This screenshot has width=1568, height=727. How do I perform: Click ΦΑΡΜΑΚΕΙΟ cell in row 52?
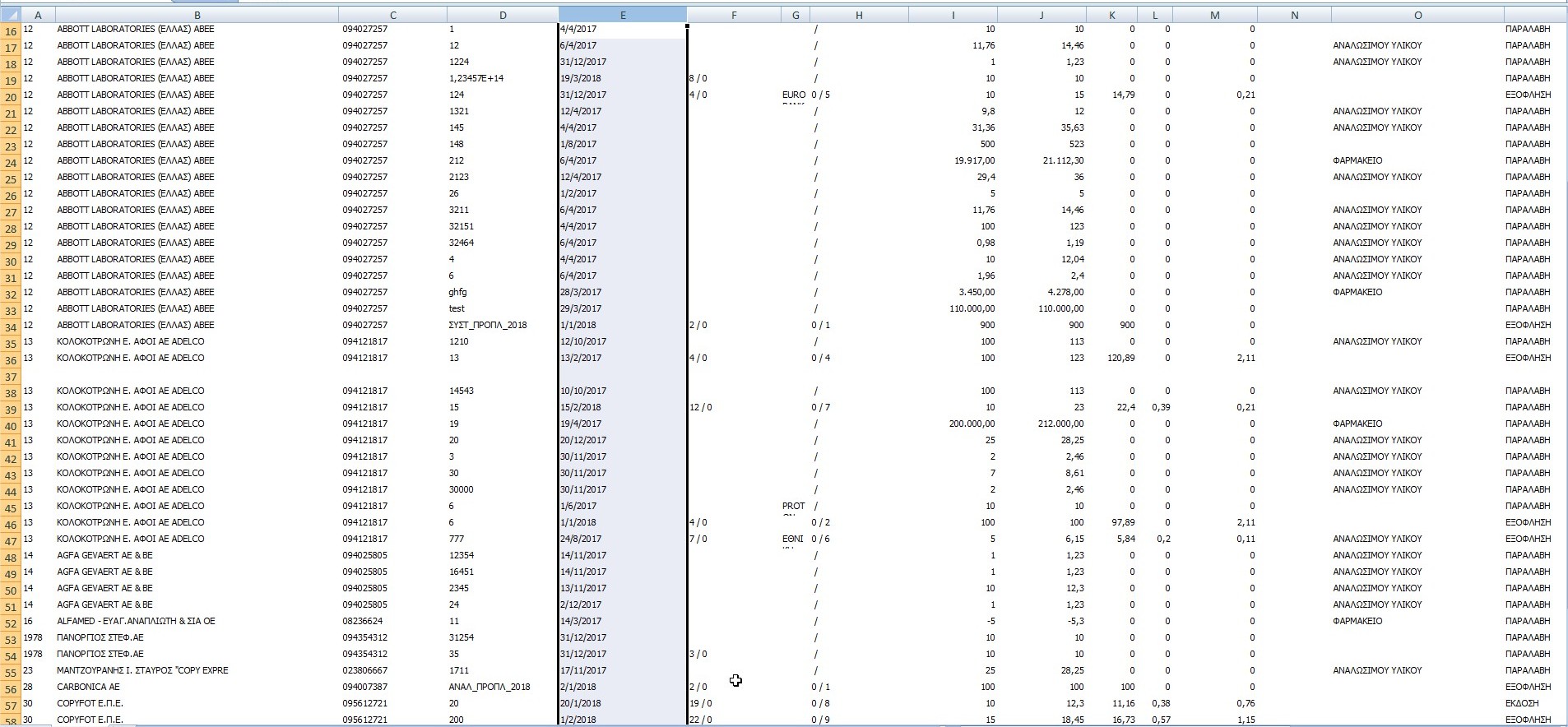click(x=1417, y=621)
